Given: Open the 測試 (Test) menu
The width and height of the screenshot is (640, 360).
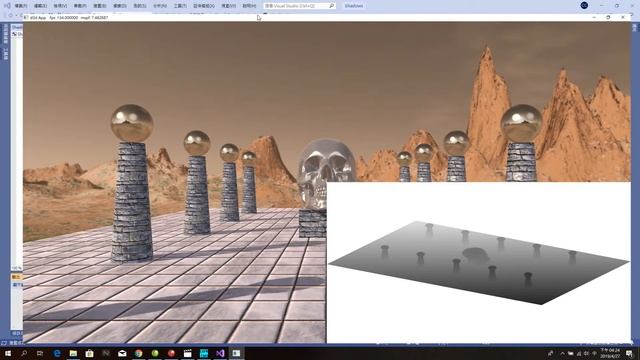Looking at the screenshot, I should click(x=140, y=6).
